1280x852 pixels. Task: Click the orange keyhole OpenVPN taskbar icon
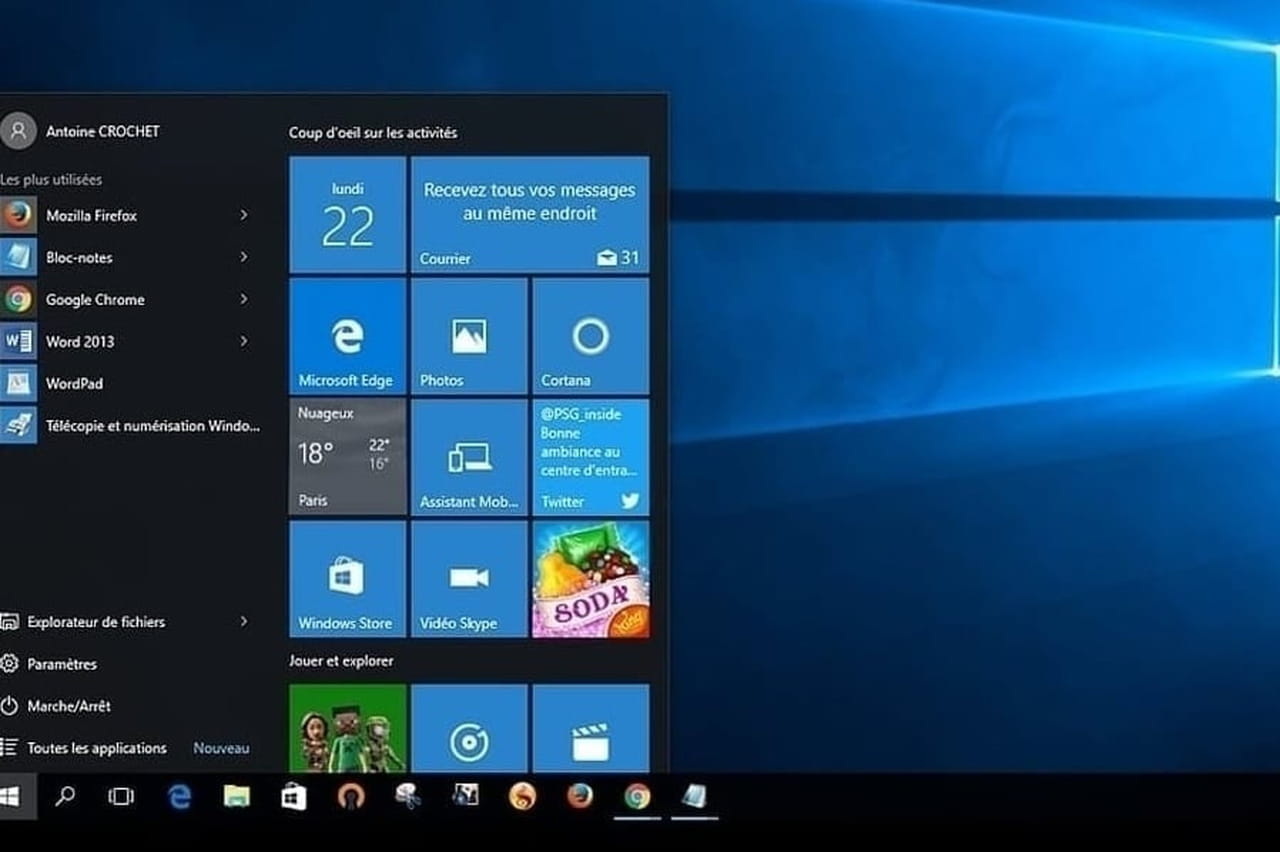tap(351, 796)
